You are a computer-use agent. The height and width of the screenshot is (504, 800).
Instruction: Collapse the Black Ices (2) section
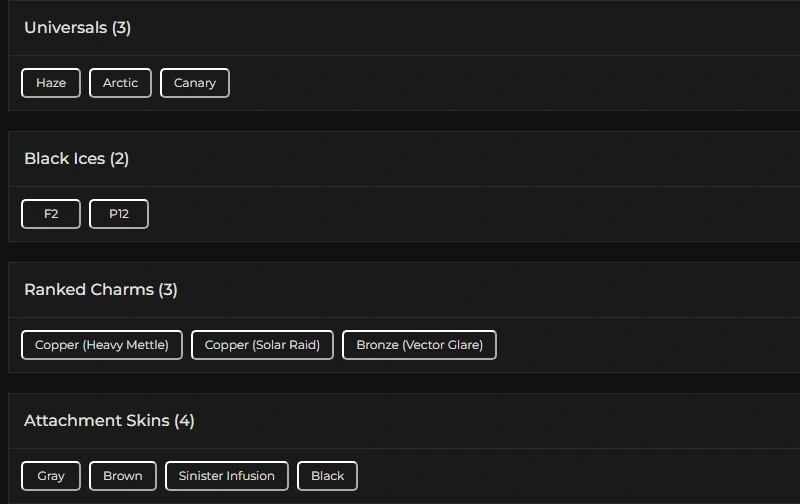point(77,159)
